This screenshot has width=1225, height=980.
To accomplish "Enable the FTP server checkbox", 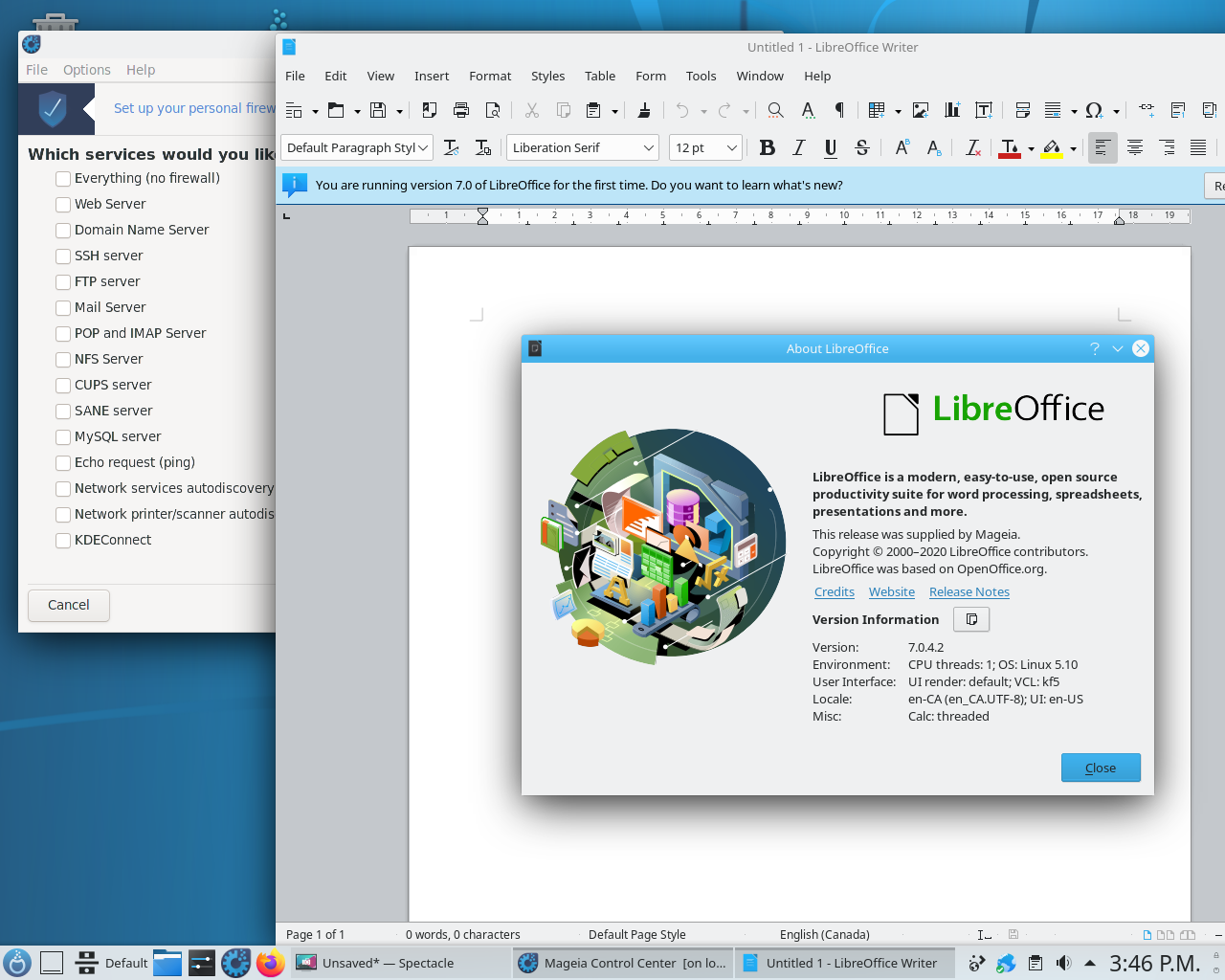I will pos(63,281).
